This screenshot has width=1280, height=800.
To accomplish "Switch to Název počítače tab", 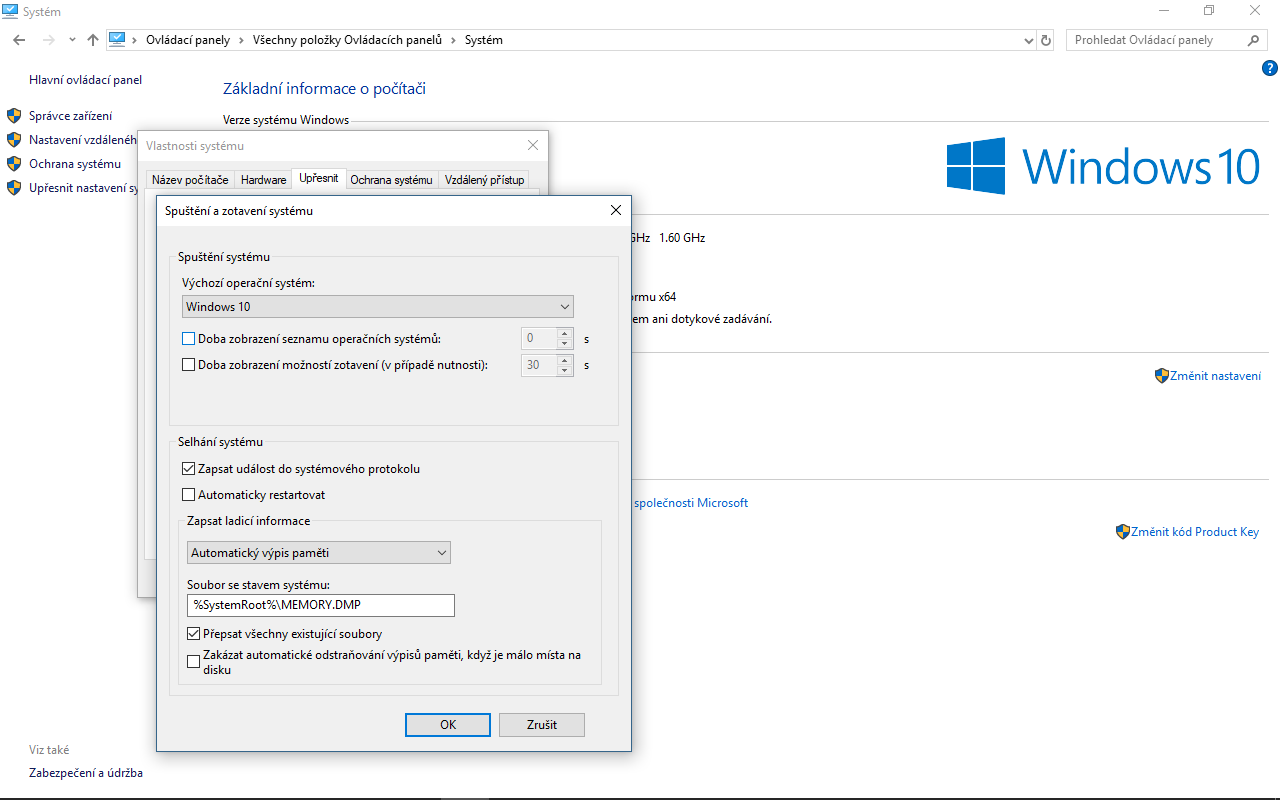I will click(x=190, y=180).
